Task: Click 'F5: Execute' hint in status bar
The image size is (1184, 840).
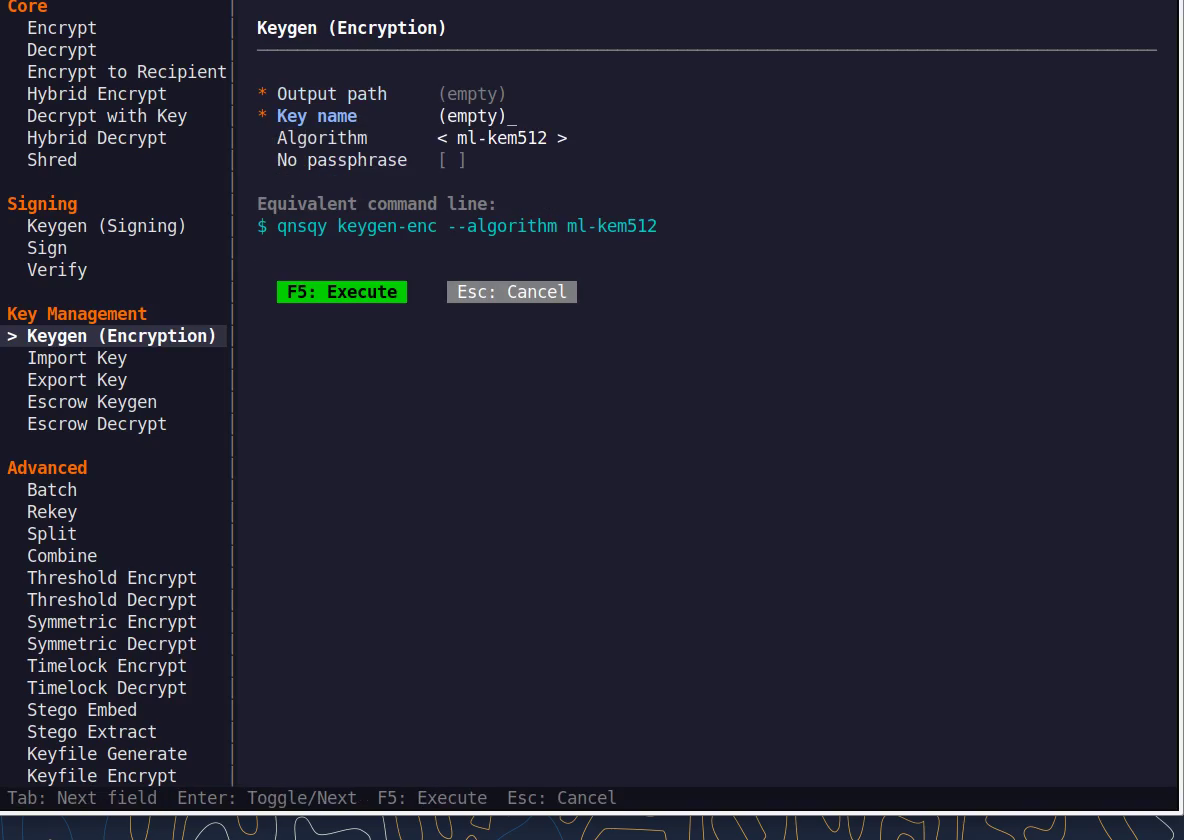Action: (432, 798)
